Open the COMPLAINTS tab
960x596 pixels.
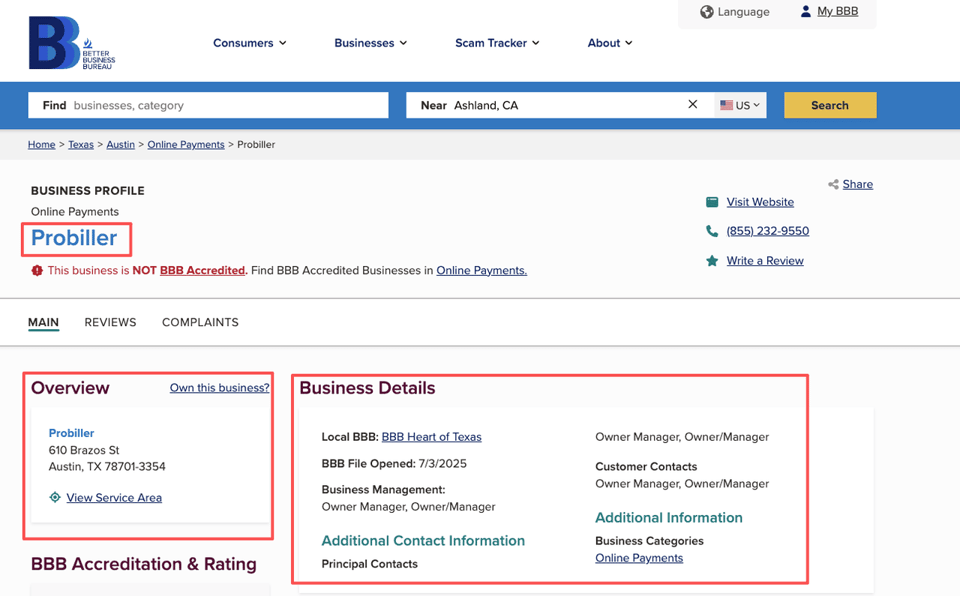pos(200,322)
